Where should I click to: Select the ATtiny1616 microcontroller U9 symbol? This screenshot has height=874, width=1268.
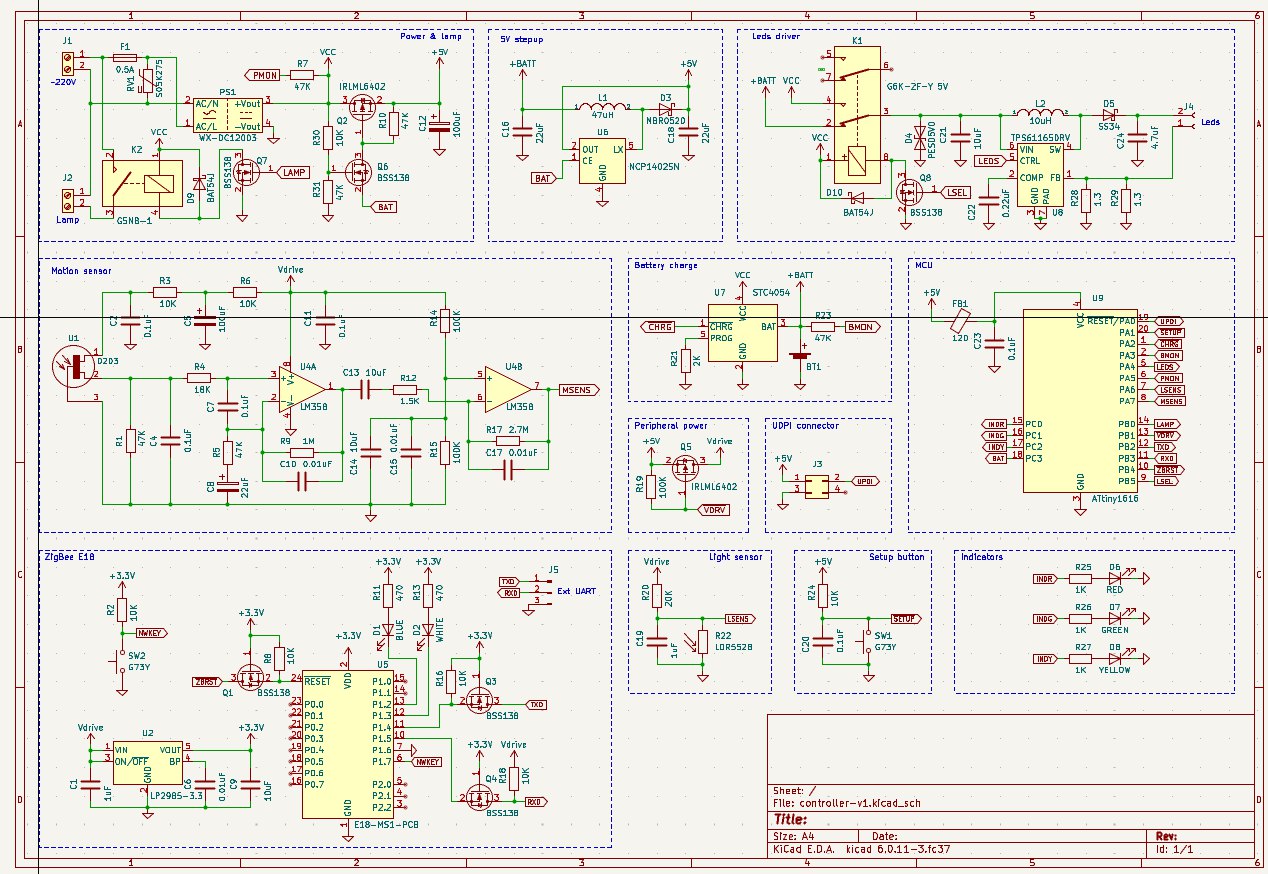[1079, 400]
